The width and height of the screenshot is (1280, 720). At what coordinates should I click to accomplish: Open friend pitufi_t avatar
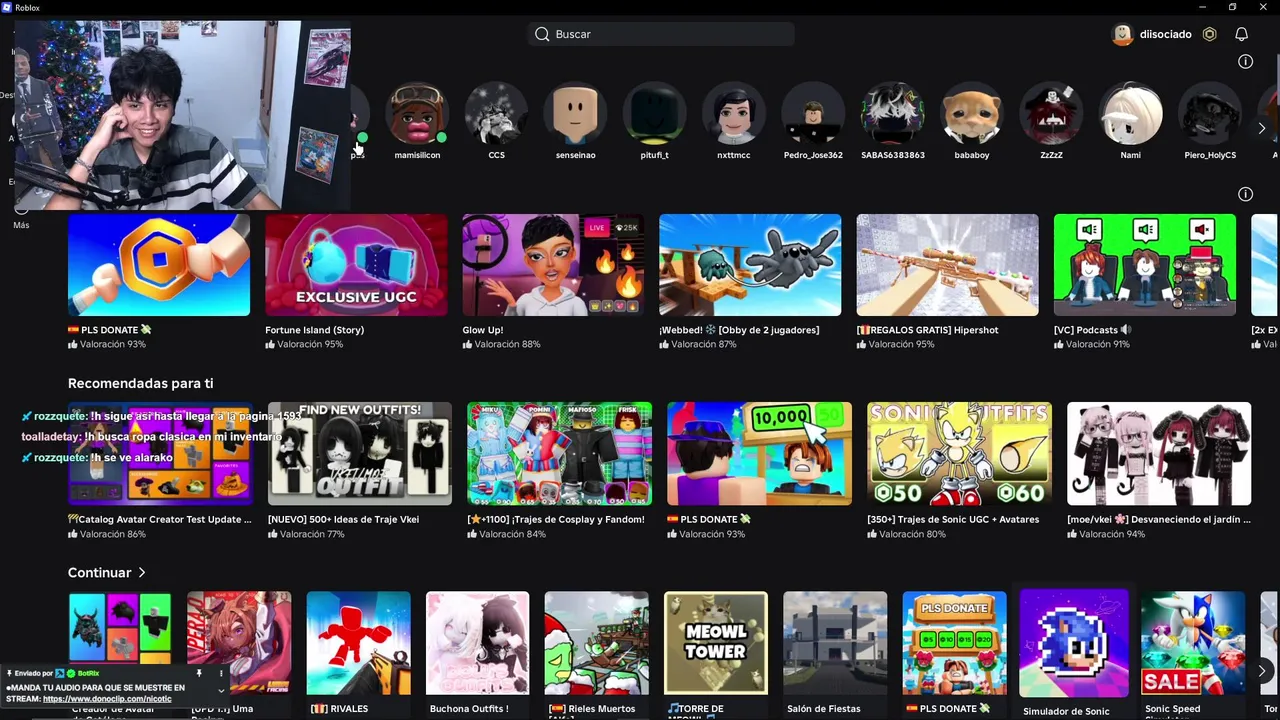point(654,114)
